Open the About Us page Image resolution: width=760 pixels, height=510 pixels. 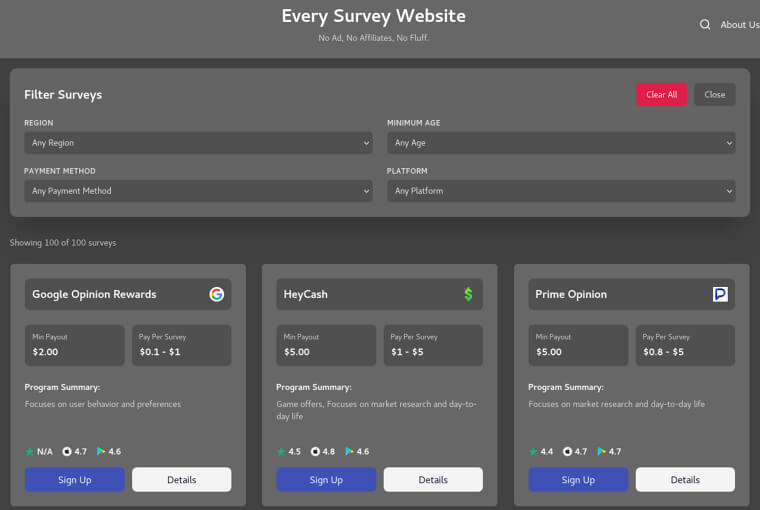[740, 25]
